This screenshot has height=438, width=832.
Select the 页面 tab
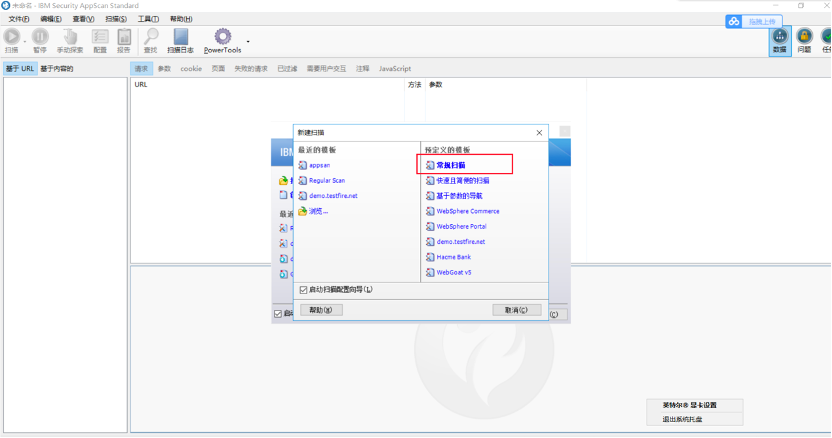tap(218, 68)
